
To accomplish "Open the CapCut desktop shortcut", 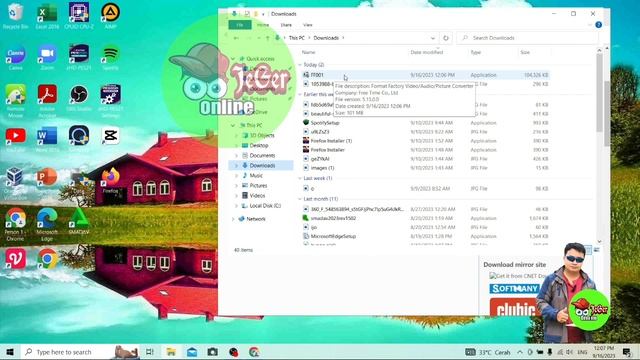I will (110, 137).
